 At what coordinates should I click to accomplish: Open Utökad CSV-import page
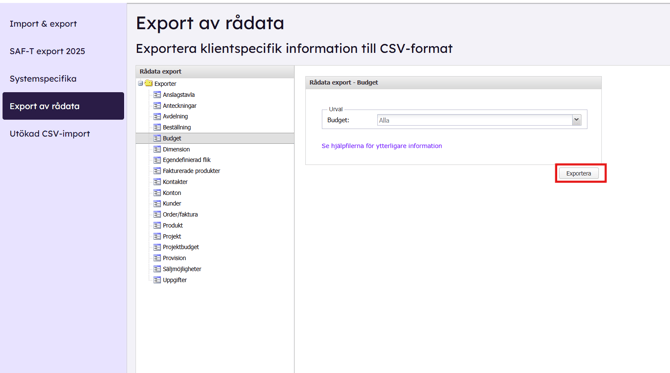point(50,134)
